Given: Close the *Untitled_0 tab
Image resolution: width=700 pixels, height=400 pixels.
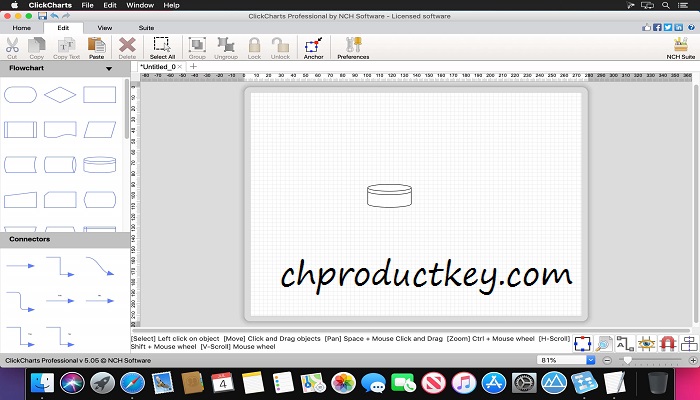Looking at the screenshot, I should (x=179, y=67).
